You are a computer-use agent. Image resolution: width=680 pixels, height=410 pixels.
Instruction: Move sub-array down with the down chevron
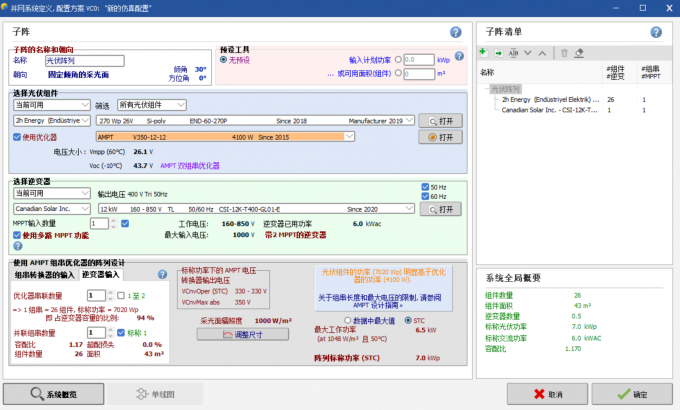point(528,53)
